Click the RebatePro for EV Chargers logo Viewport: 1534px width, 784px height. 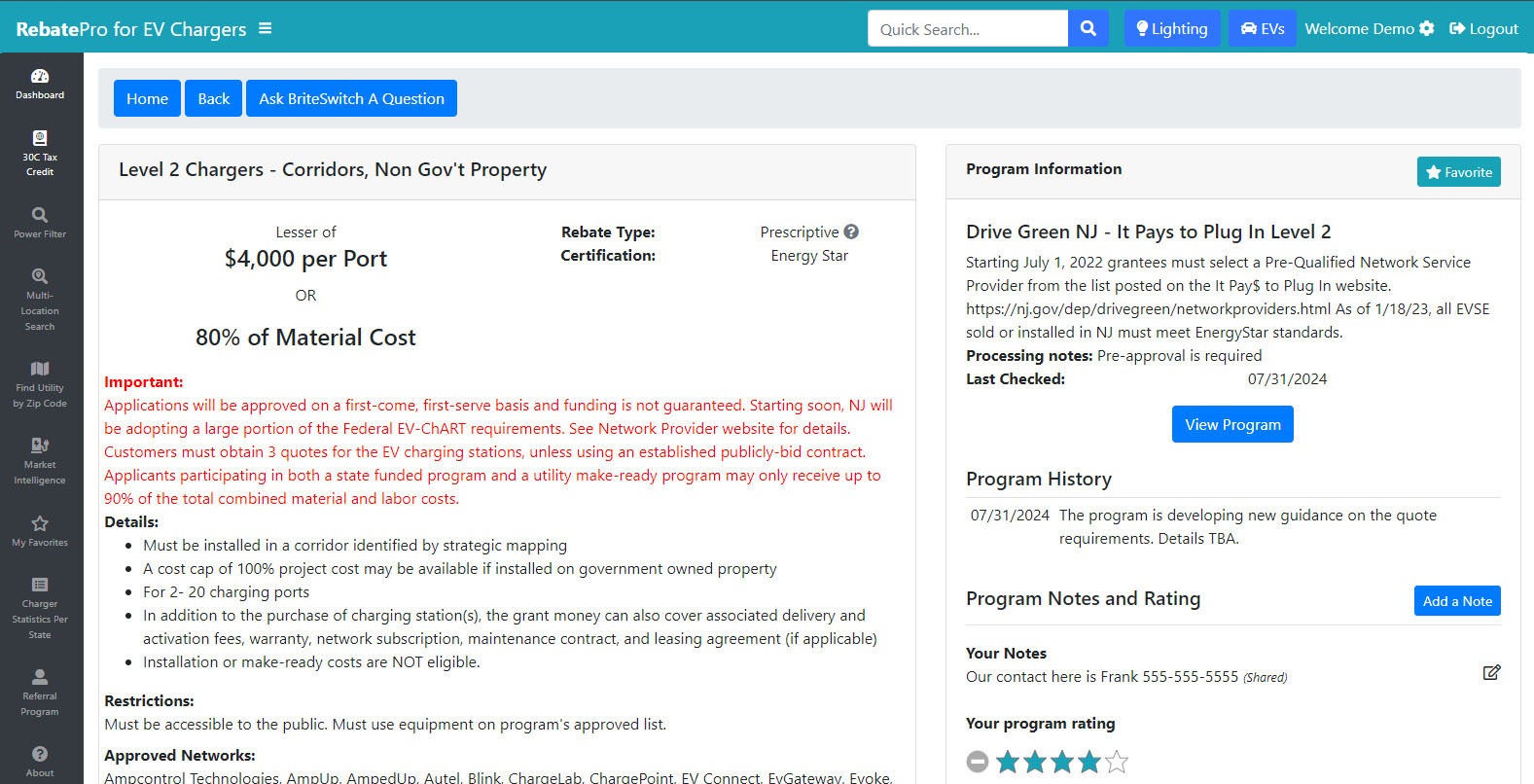tap(131, 29)
